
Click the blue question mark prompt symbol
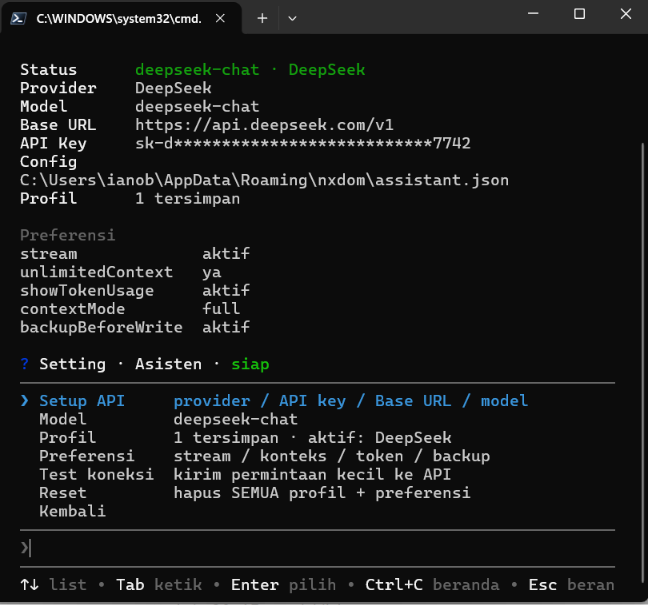[25, 364]
